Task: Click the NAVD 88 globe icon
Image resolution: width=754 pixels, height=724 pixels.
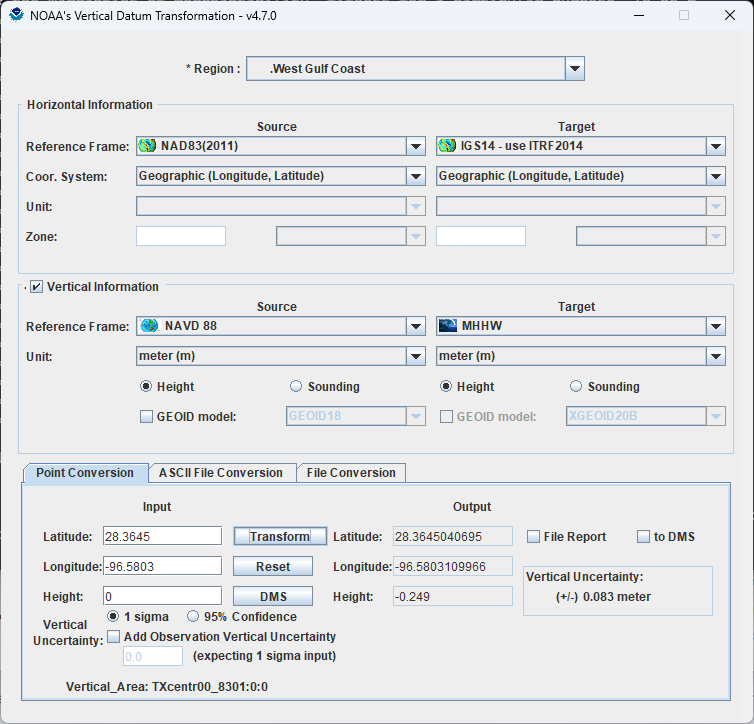Action: coord(149,326)
